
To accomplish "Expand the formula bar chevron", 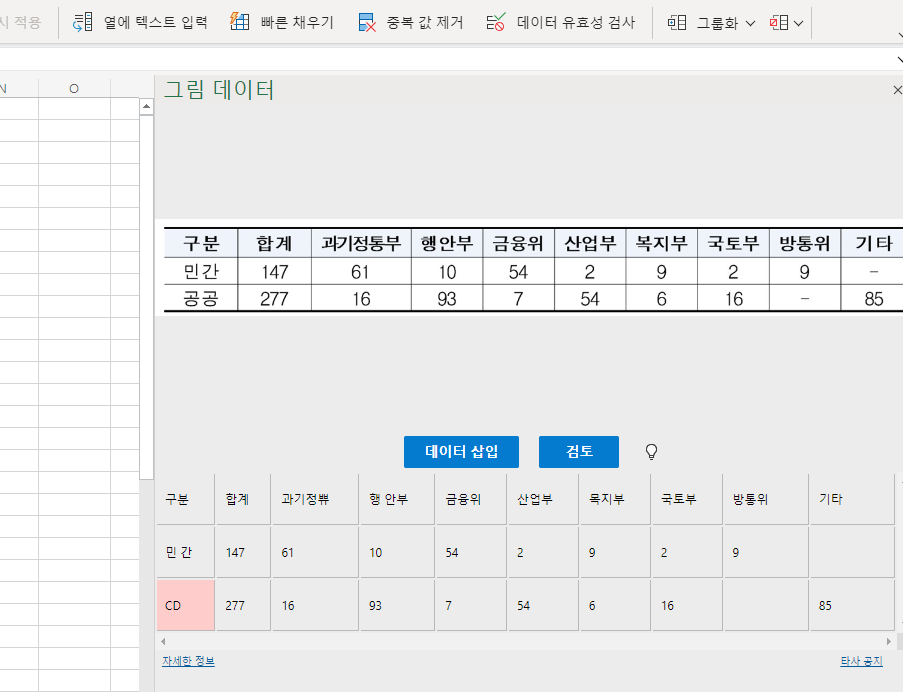I will coord(900,59).
